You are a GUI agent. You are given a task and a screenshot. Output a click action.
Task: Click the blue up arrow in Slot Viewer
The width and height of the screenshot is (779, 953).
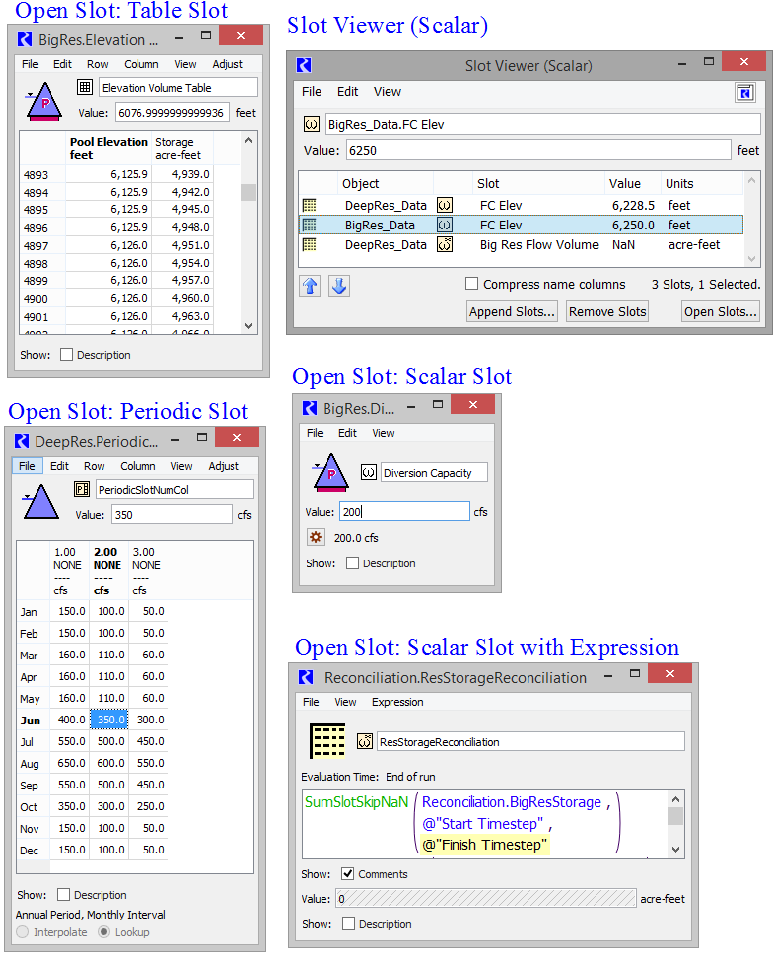(x=310, y=286)
